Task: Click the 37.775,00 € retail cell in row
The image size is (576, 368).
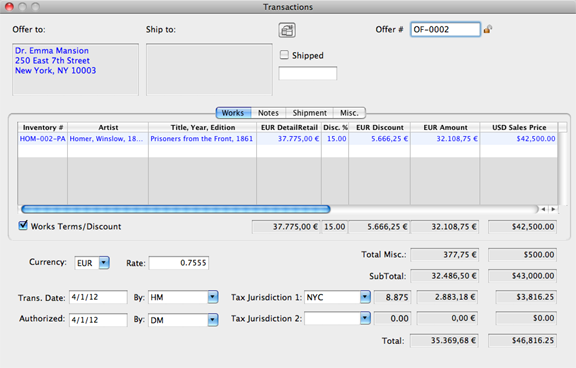Action: coord(289,139)
